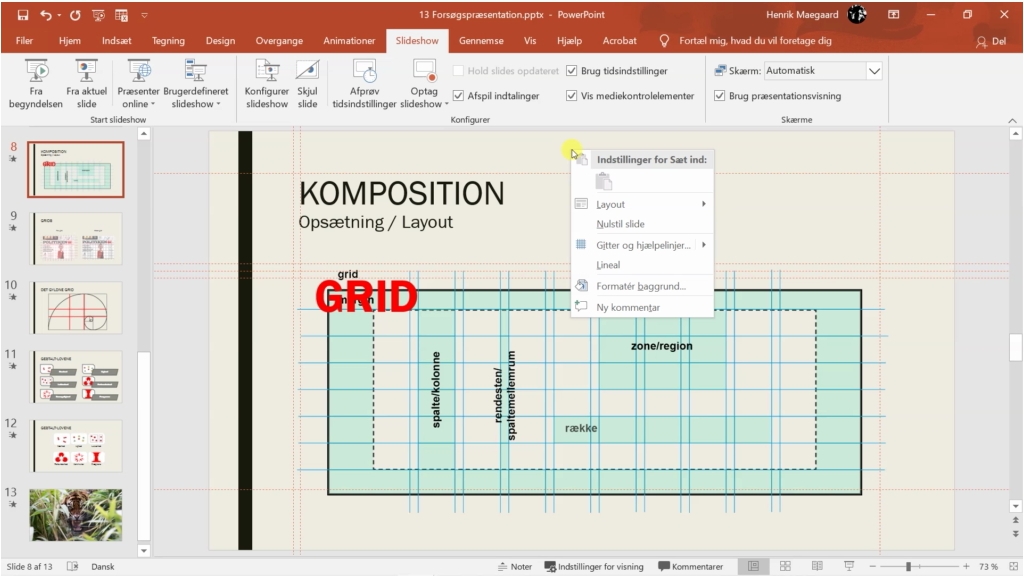Open ribbon display options icon

point(893,14)
